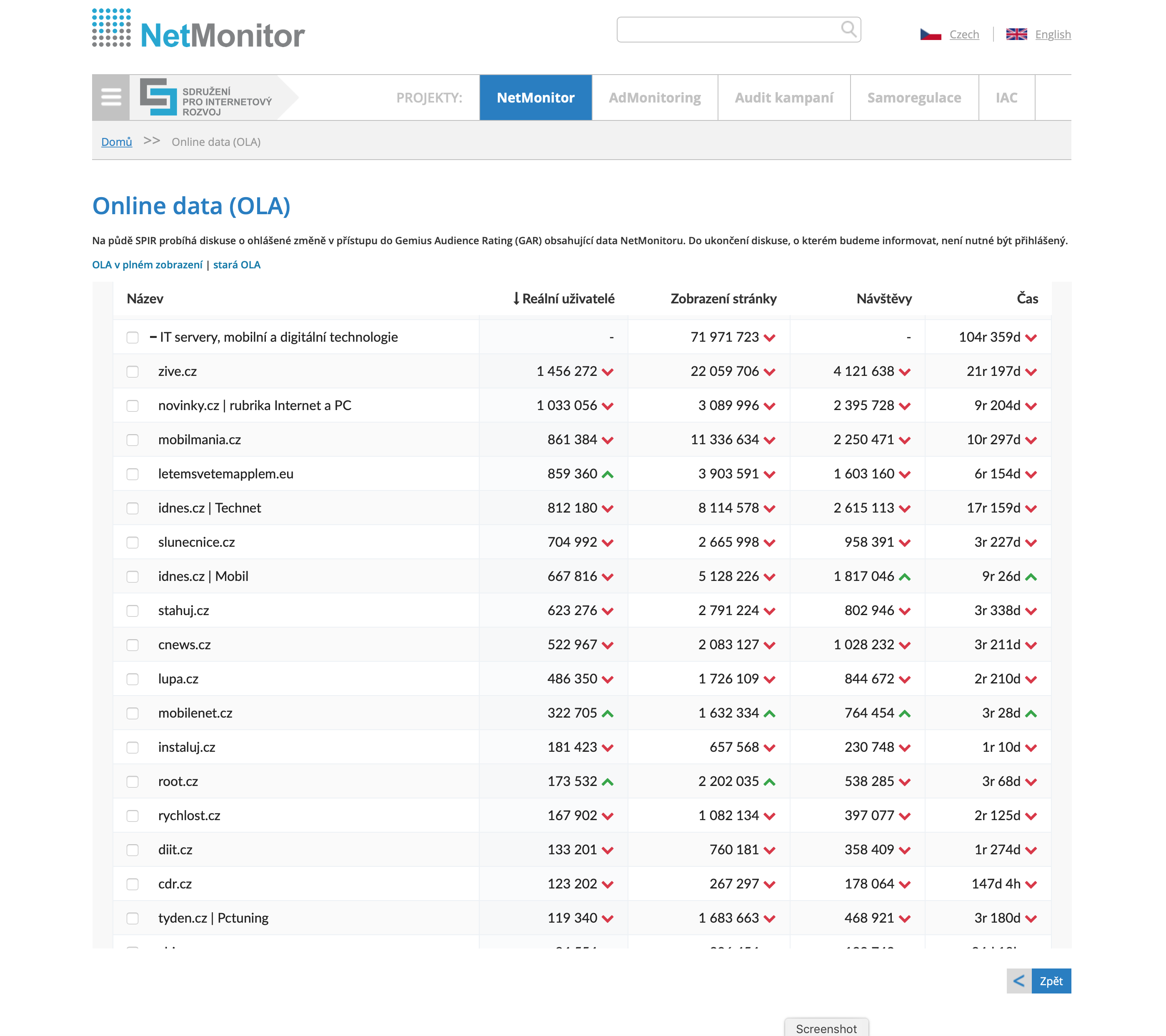1166x1036 pixels.
Task: Select the lupa.cz checkbox
Action: click(x=133, y=679)
